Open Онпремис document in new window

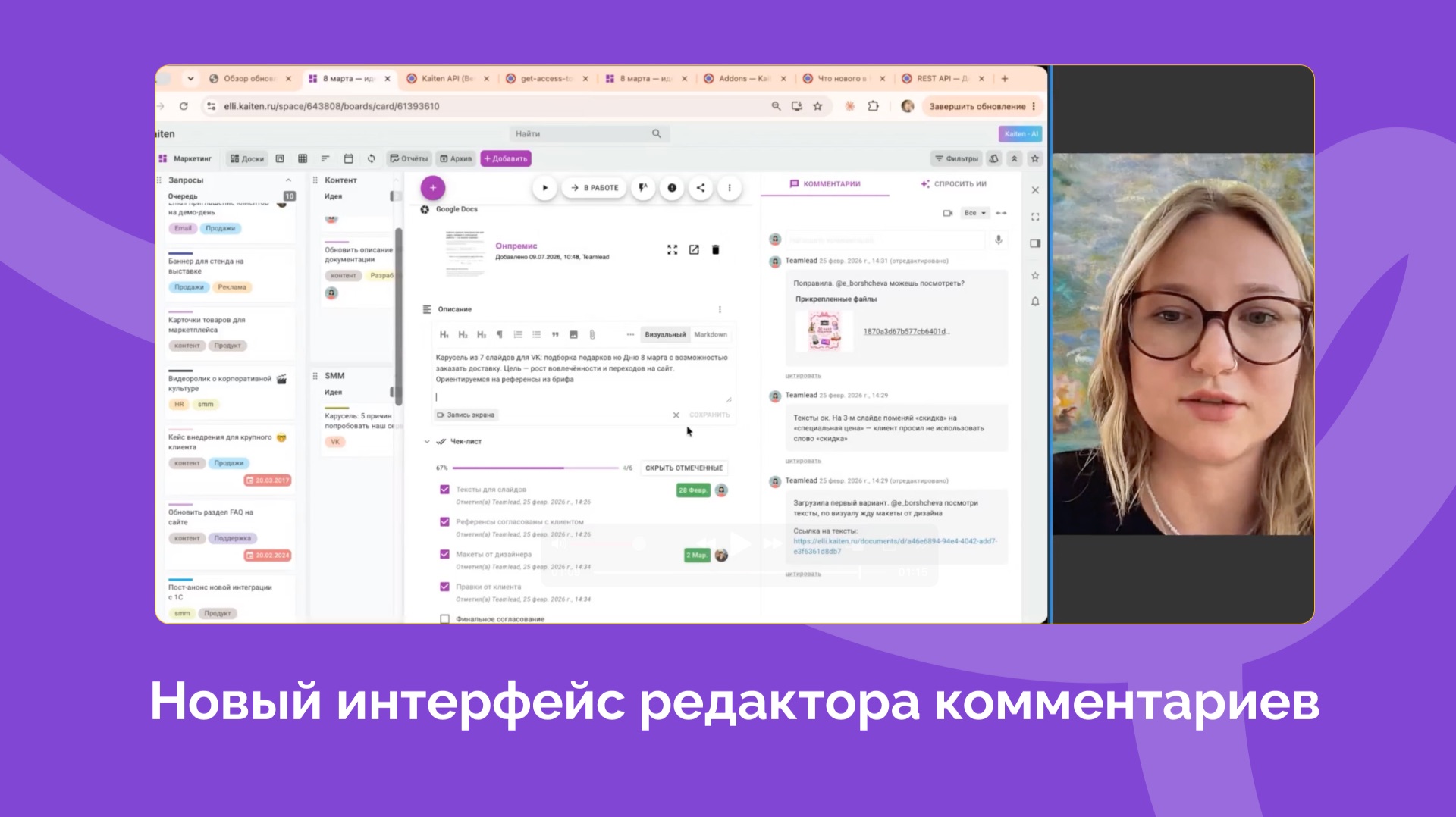point(694,250)
